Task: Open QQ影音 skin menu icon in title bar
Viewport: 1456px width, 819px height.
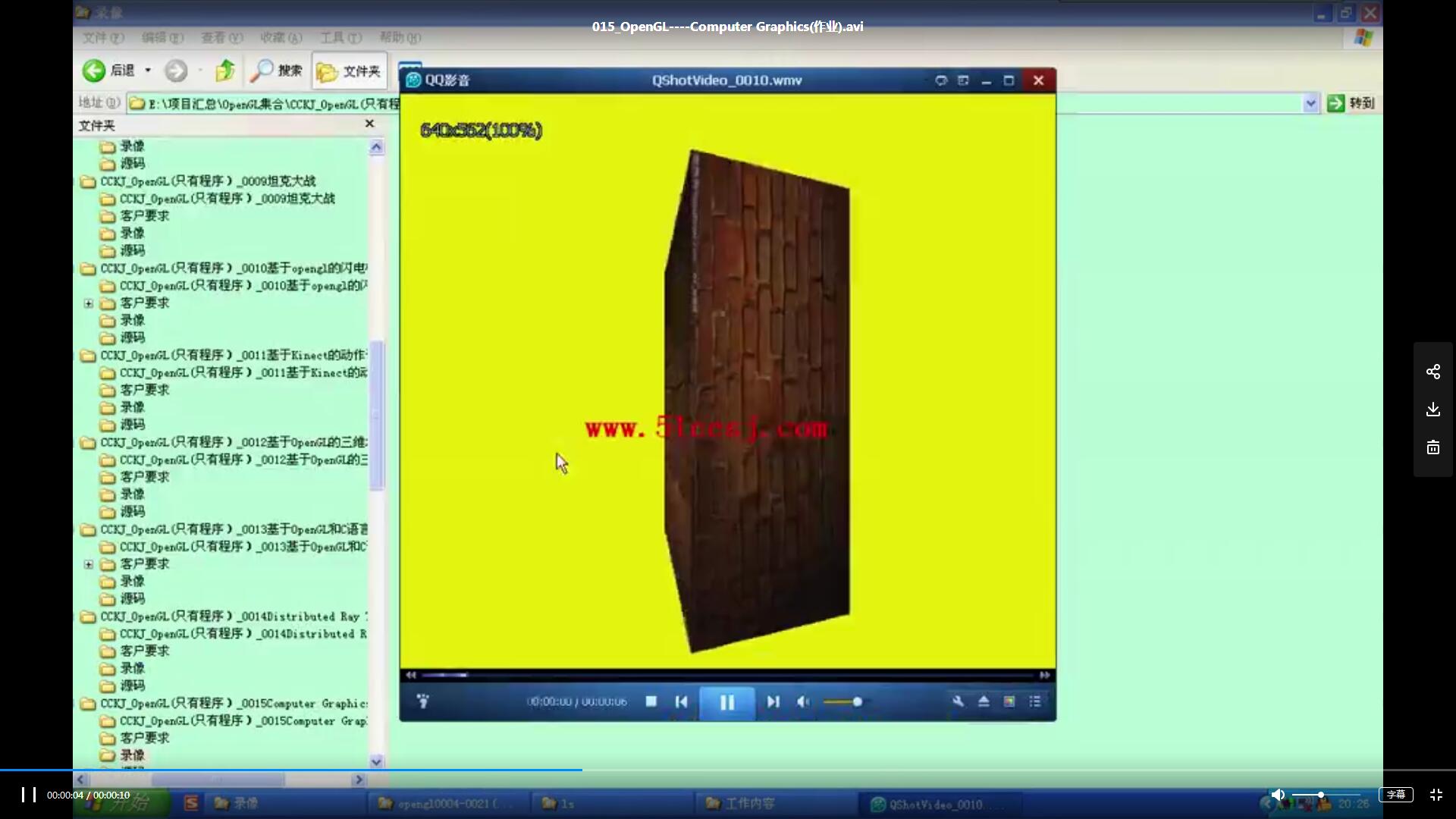Action: [x=941, y=80]
